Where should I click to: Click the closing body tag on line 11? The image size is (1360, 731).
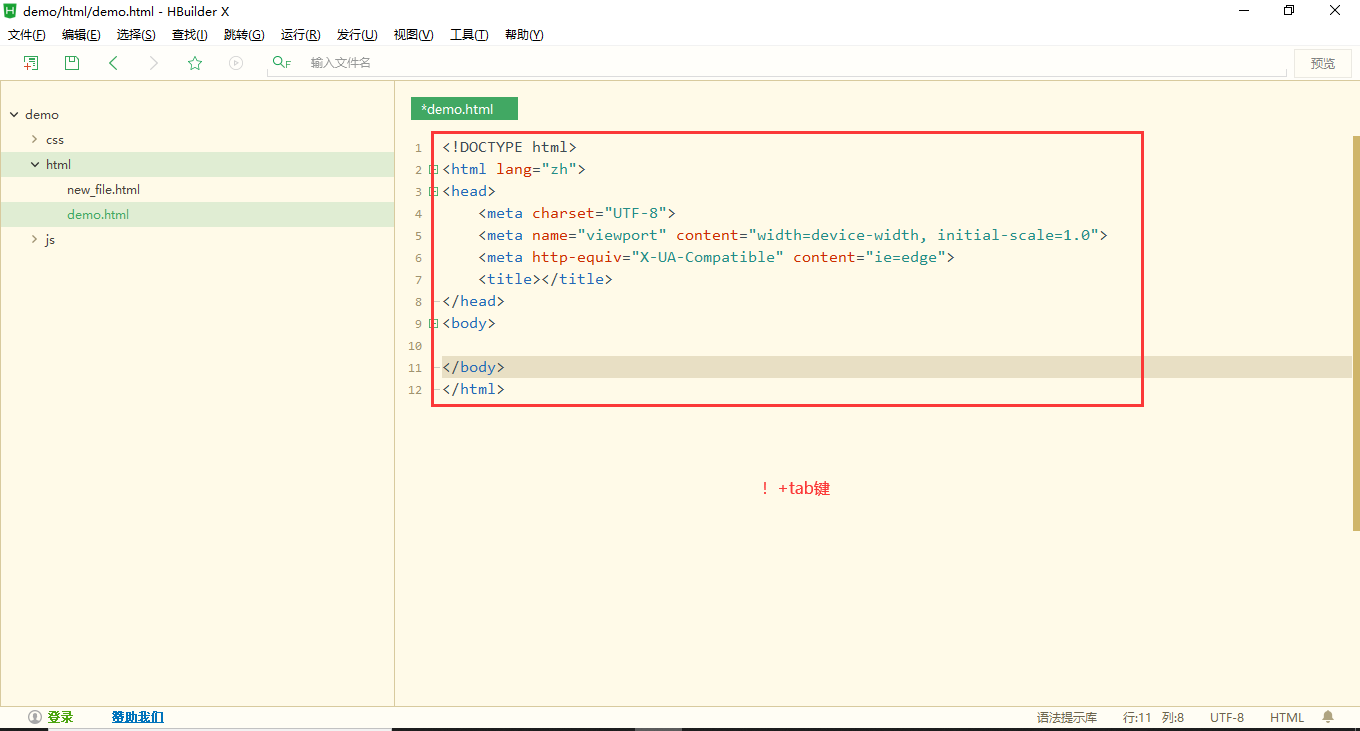[x=474, y=368]
